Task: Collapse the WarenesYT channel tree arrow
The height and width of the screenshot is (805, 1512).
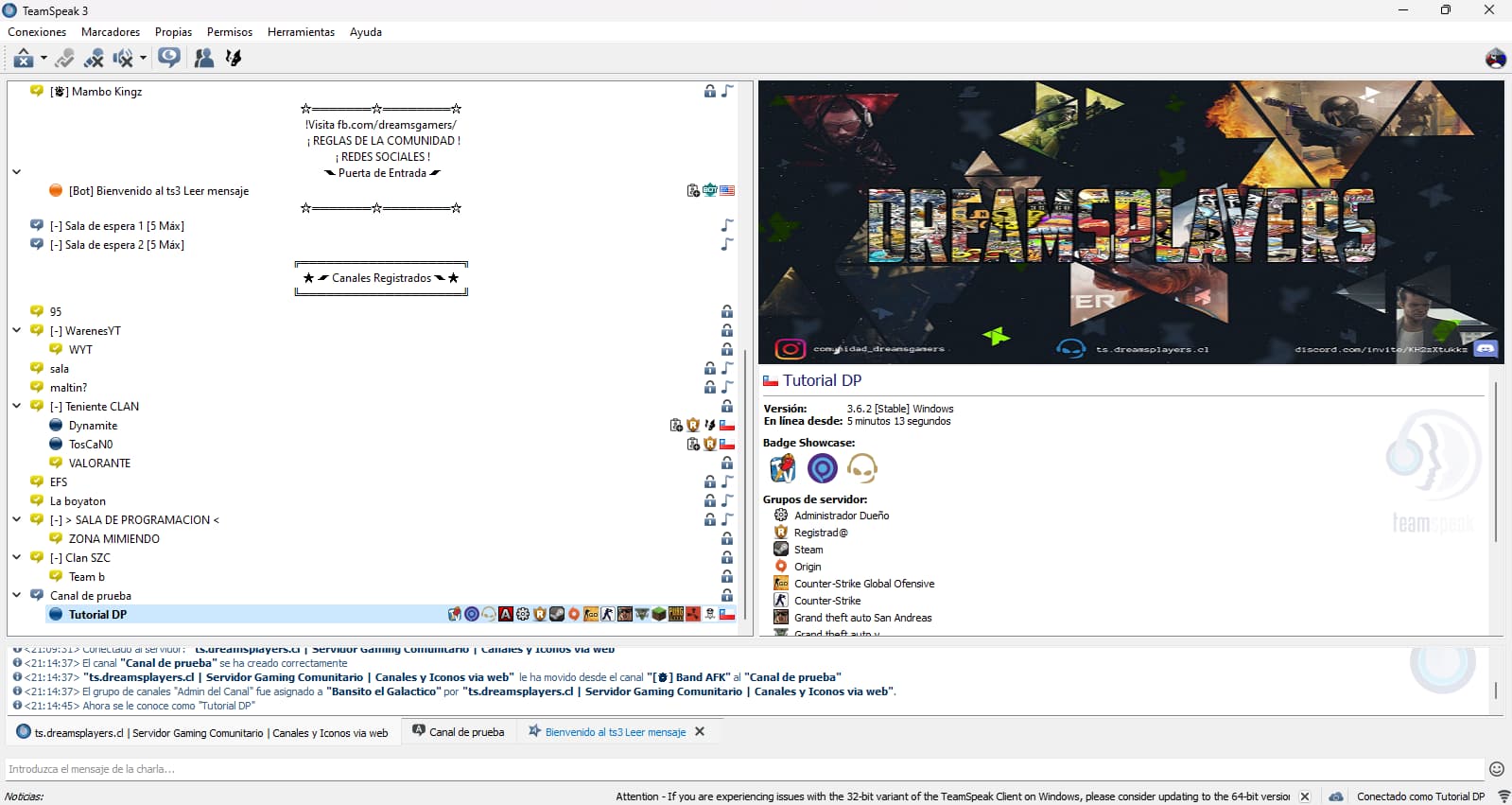Action: click(x=16, y=330)
